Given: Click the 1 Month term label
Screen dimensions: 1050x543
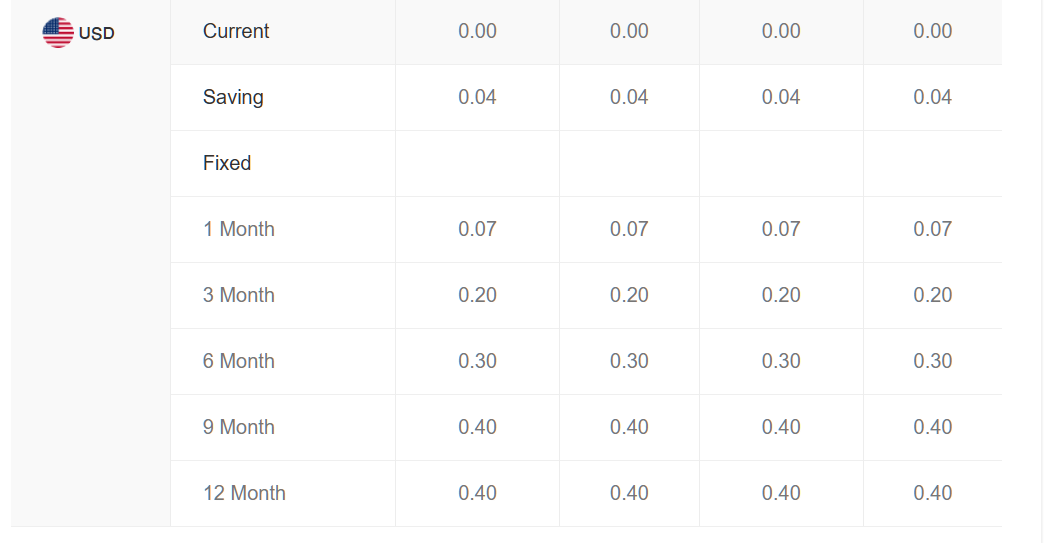Looking at the screenshot, I should click(x=239, y=229).
